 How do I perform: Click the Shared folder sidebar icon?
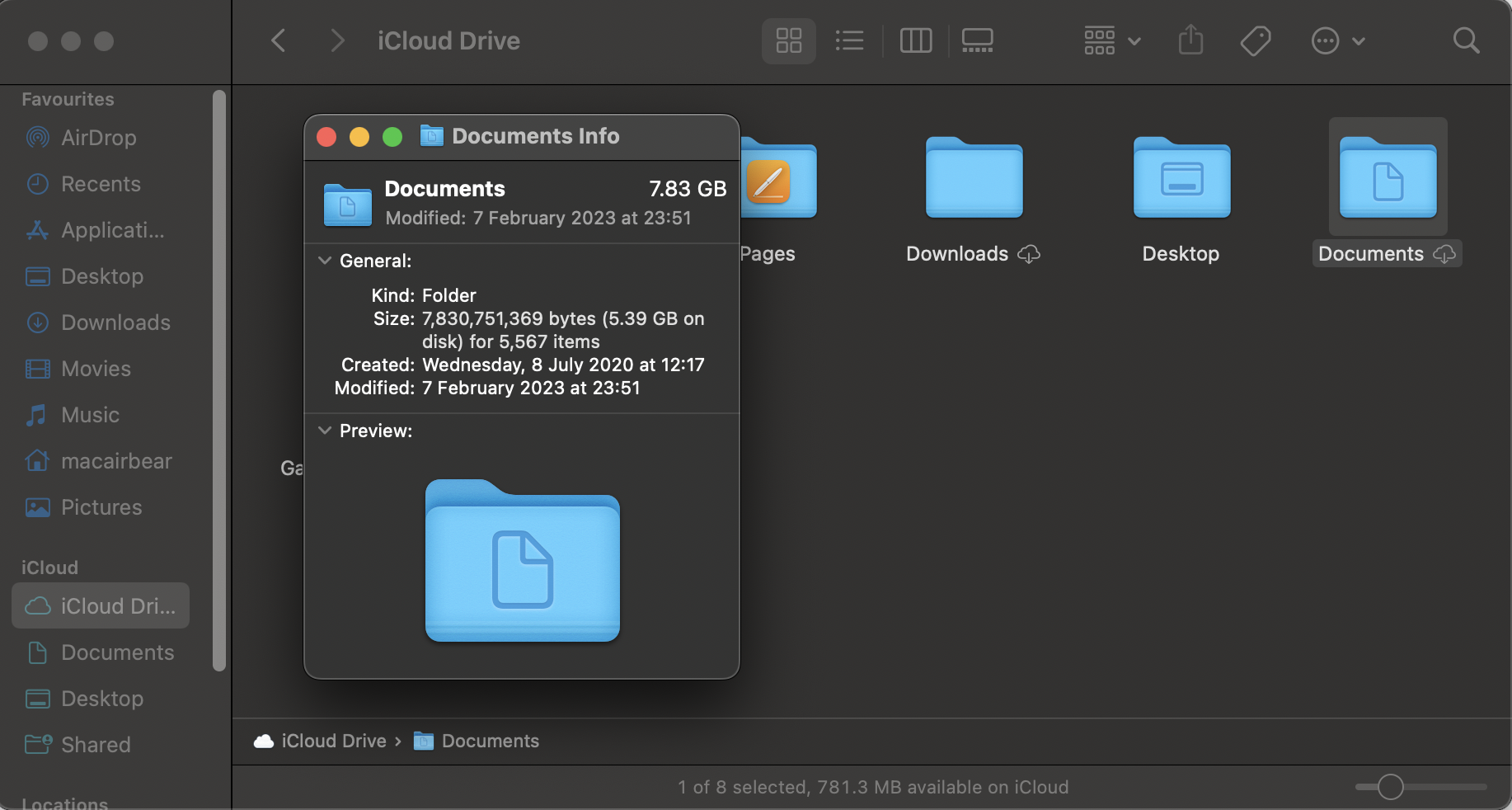[x=39, y=744]
